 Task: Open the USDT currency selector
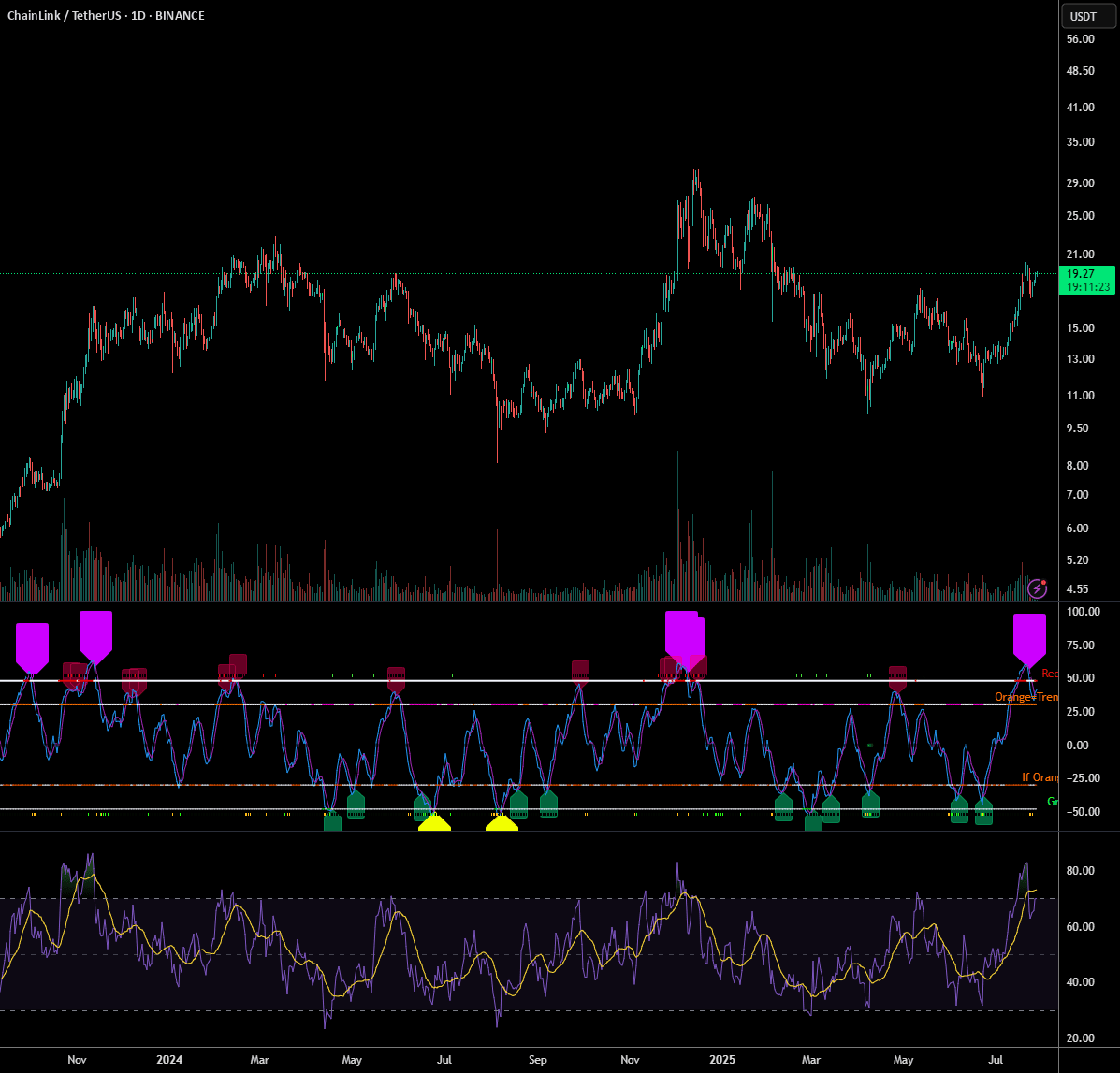(x=1088, y=17)
